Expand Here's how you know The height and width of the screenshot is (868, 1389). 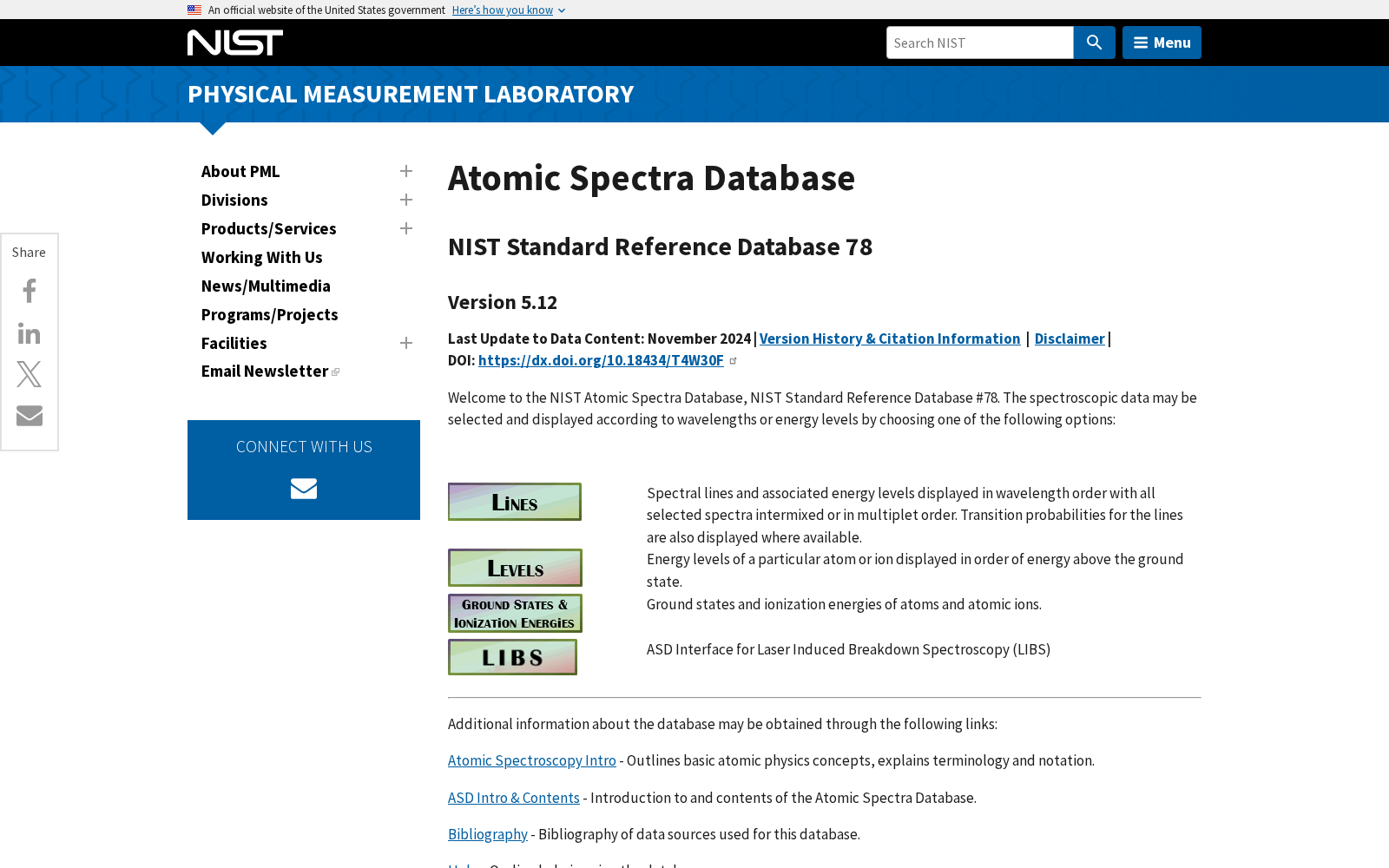click(x=509, y=10)
